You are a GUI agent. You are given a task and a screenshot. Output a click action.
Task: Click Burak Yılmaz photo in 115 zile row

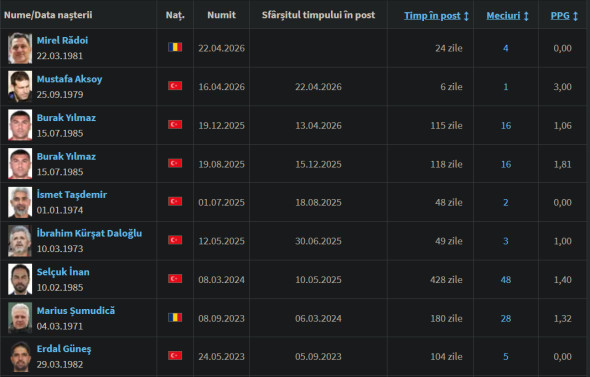point(20,125)
